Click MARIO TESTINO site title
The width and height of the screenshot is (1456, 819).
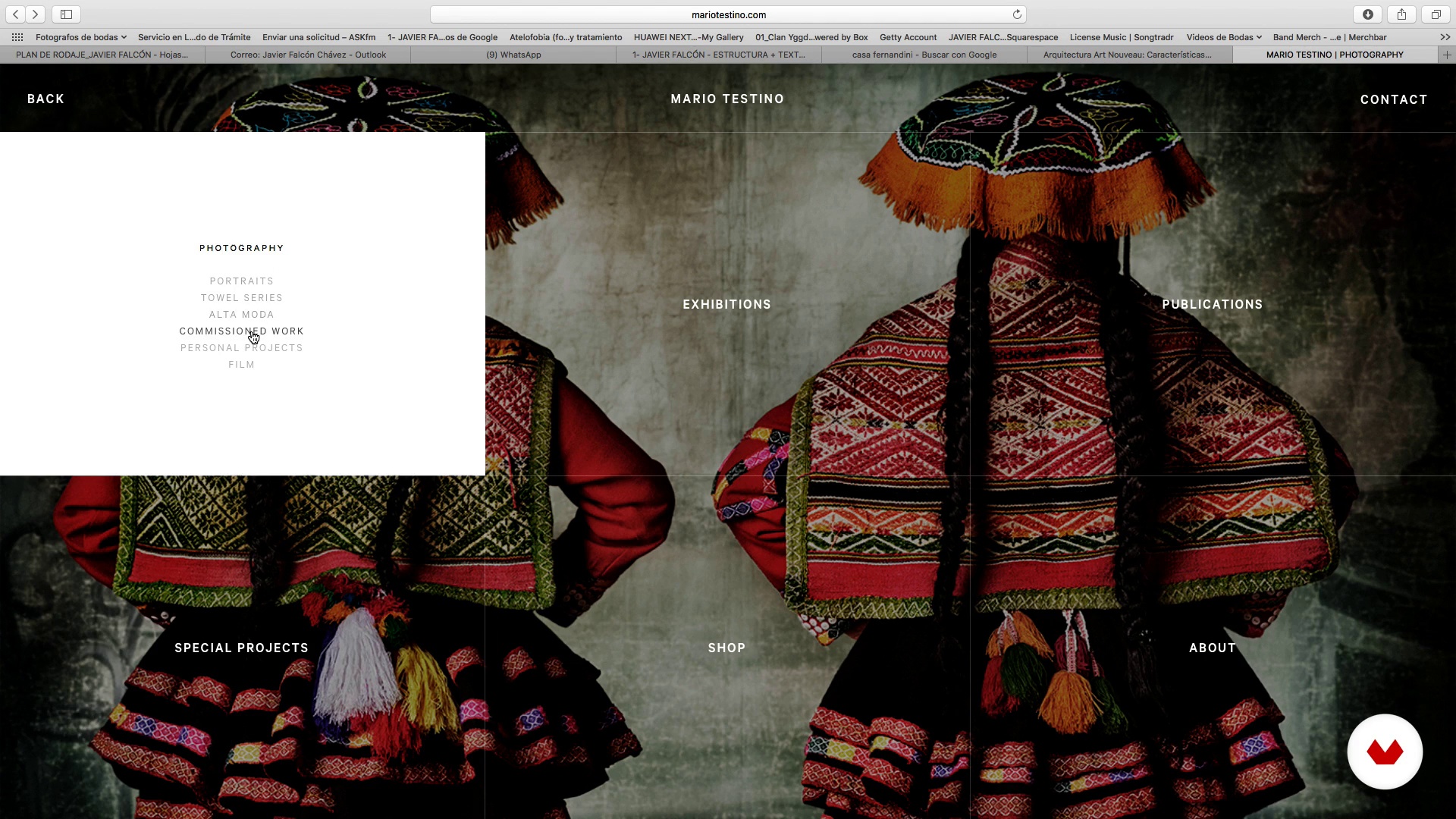[x=727, y=99]
